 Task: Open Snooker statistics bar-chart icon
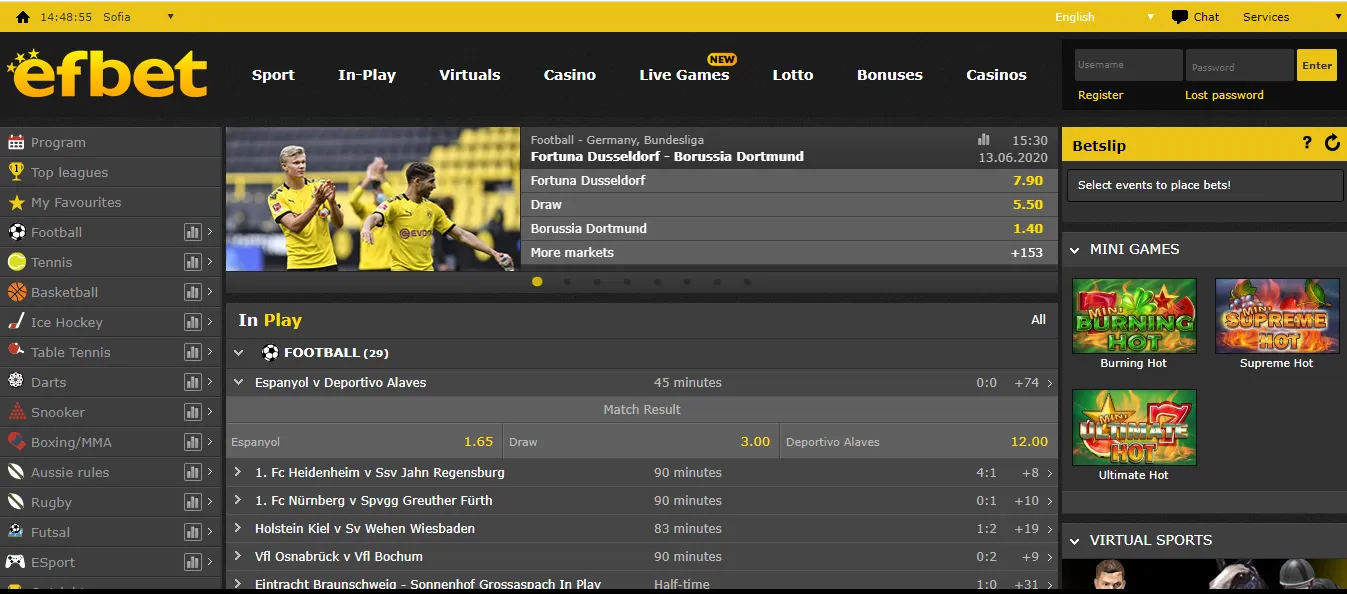193,412
